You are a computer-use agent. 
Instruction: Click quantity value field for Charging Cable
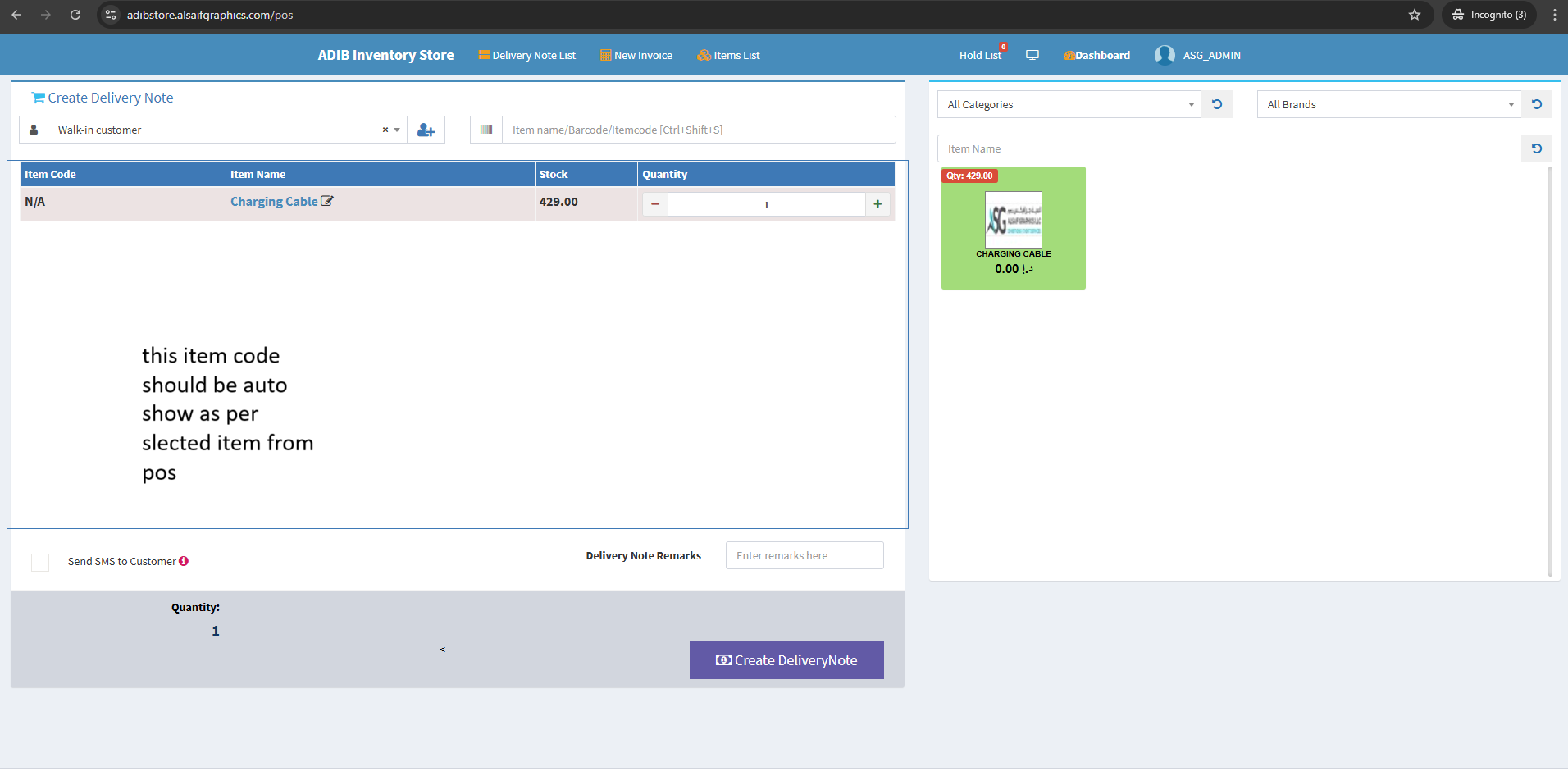pos(767,204)
